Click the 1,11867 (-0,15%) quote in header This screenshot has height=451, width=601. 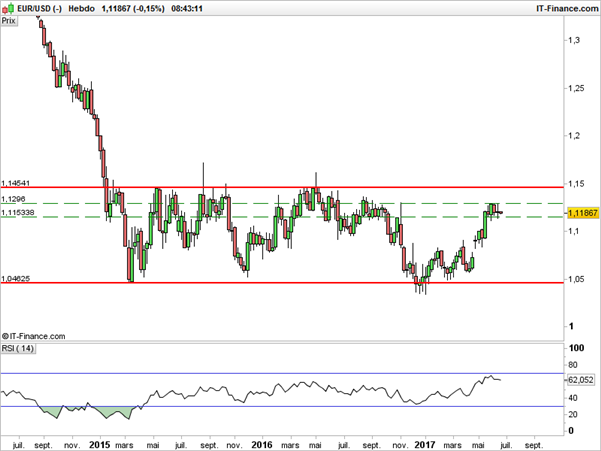point(133,8)
